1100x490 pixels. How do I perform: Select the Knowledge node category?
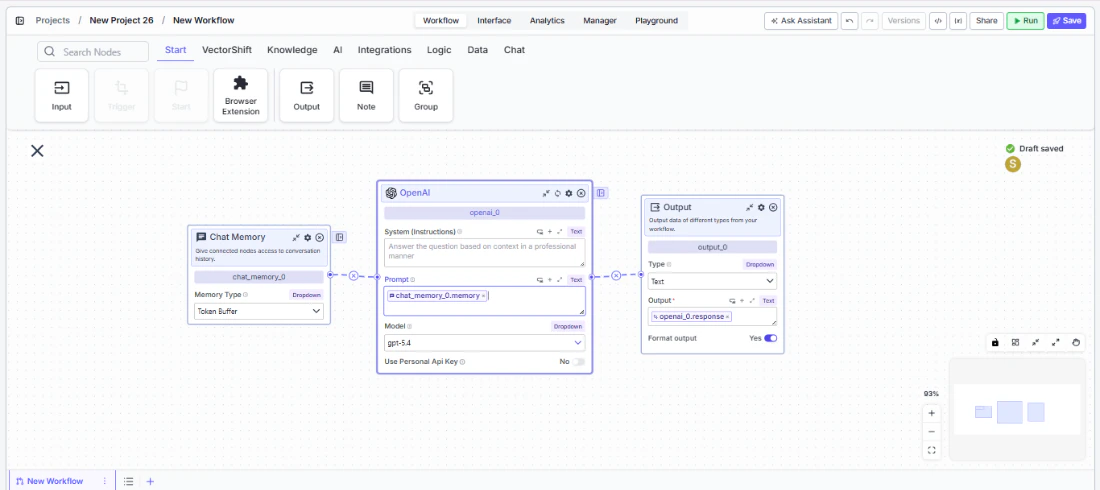(292, 50)
